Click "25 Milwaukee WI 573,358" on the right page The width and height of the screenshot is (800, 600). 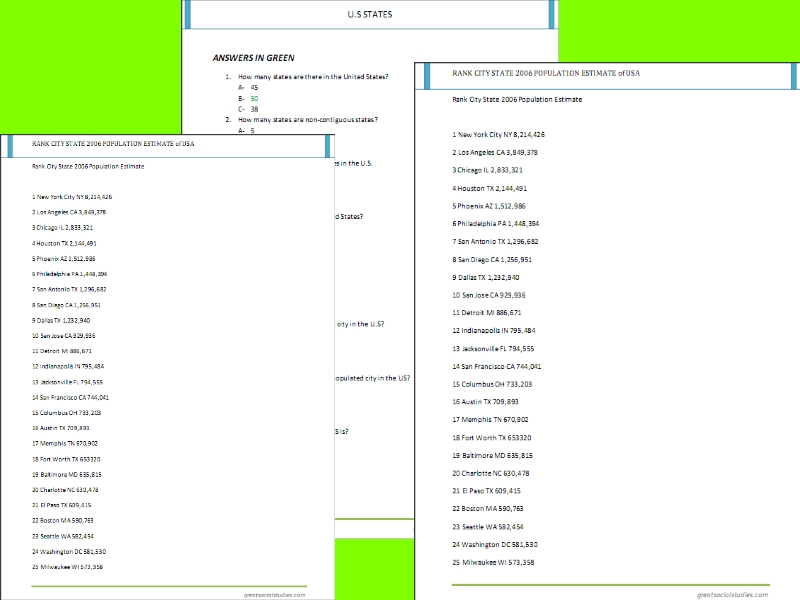tap(493, 563)
